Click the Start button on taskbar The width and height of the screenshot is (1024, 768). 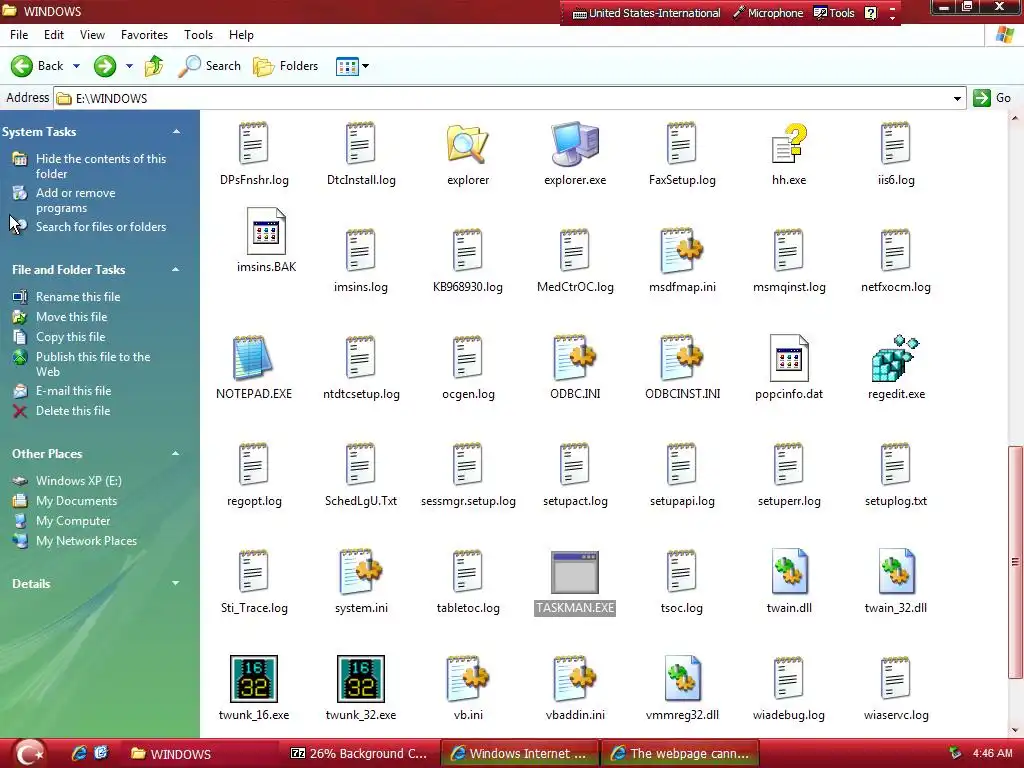[x=29, y=754]
